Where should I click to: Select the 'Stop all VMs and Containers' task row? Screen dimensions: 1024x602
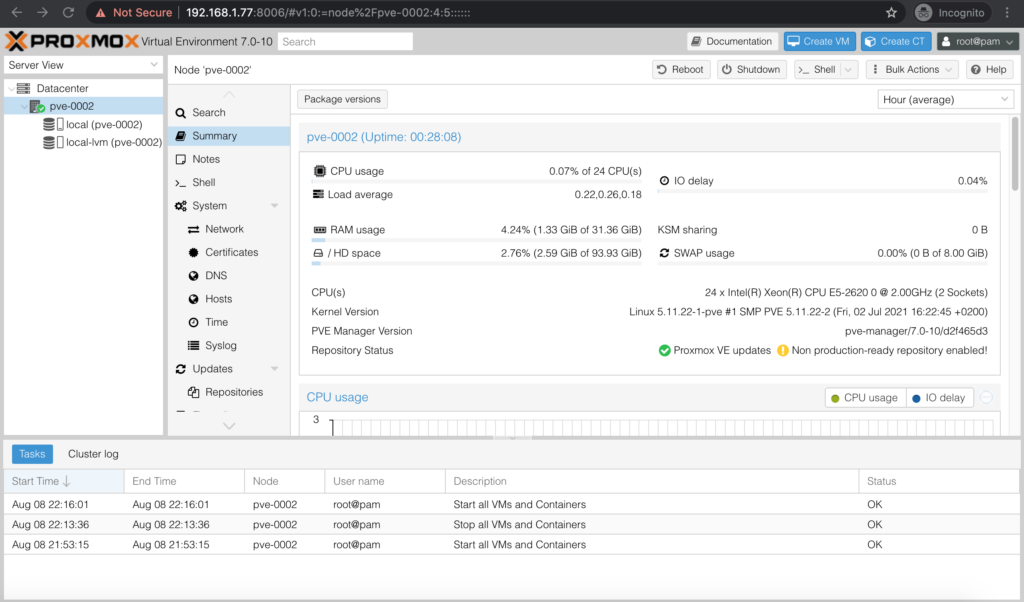tap(511, 524)
